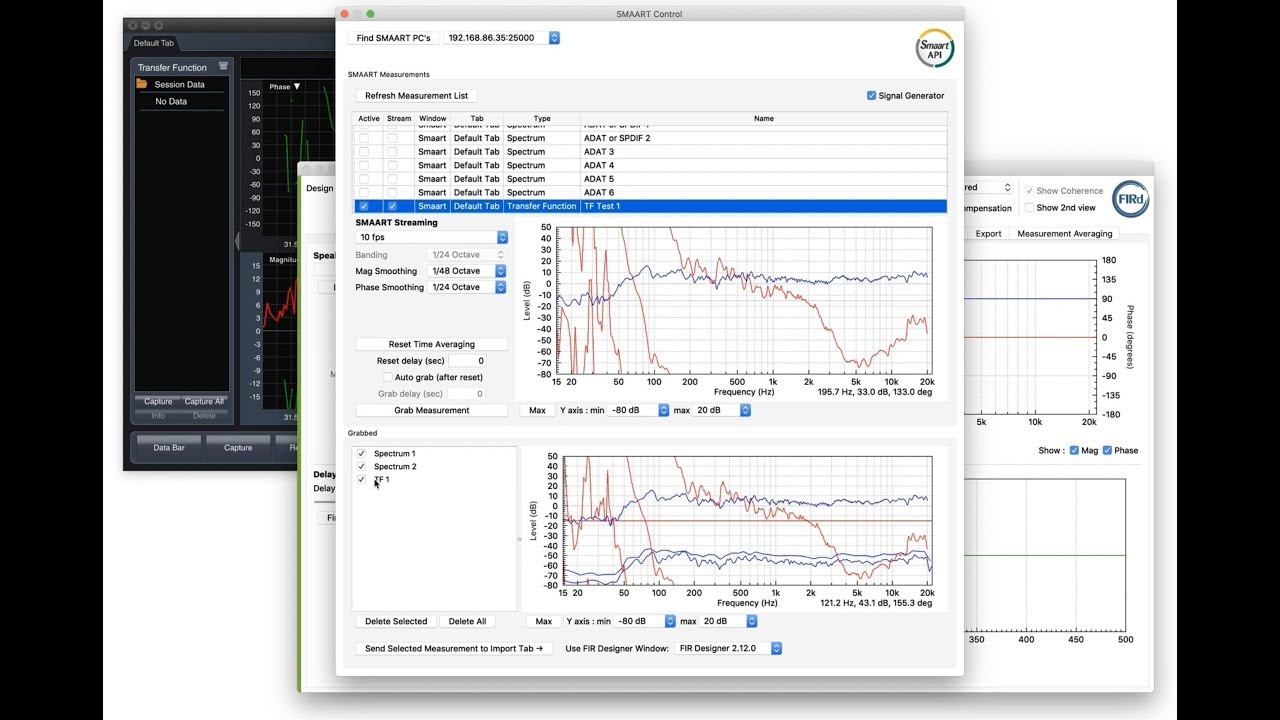Image resolution: width=1280 pixels, height=720 pixels.
Task: Select the ADAT 6 measurement row
Action: 651,192
